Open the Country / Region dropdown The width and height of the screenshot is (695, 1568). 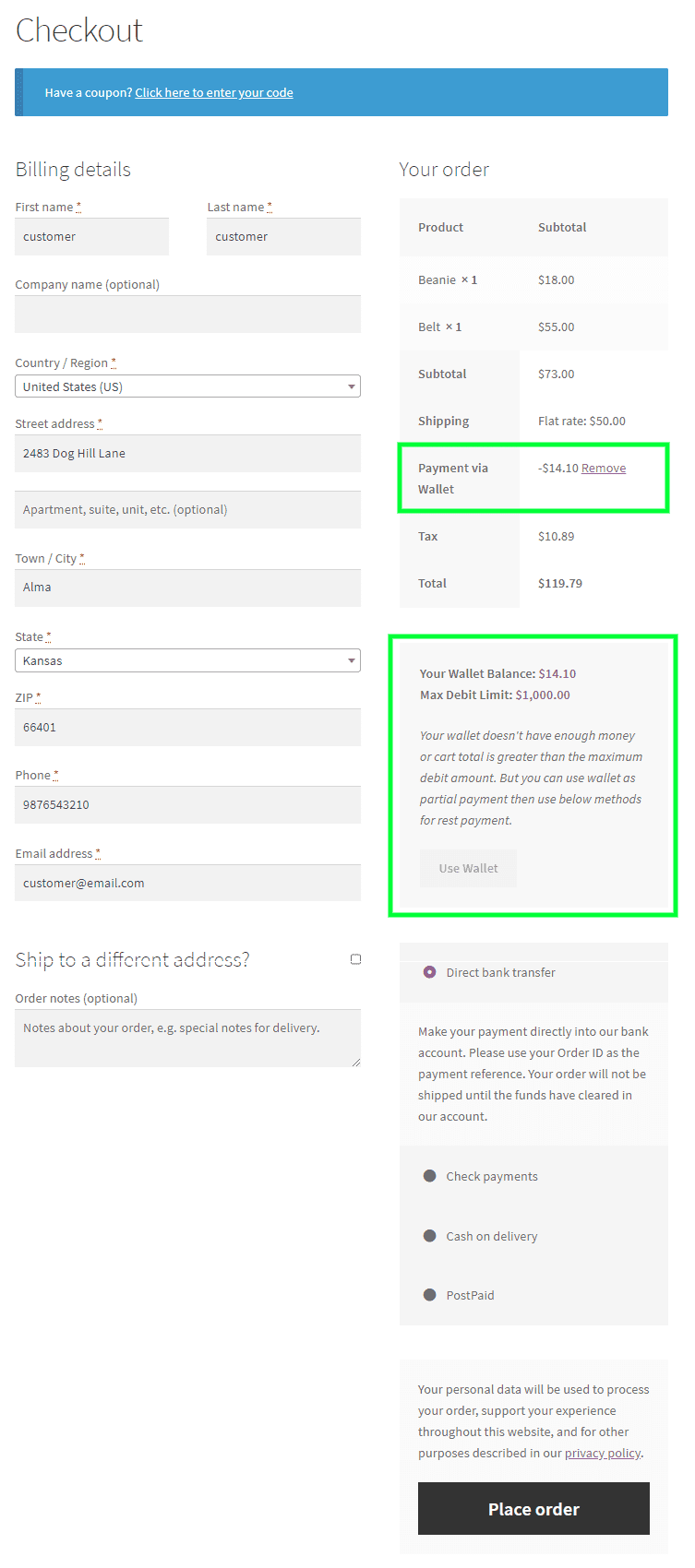pyautogui.click(x=187, y=386)
